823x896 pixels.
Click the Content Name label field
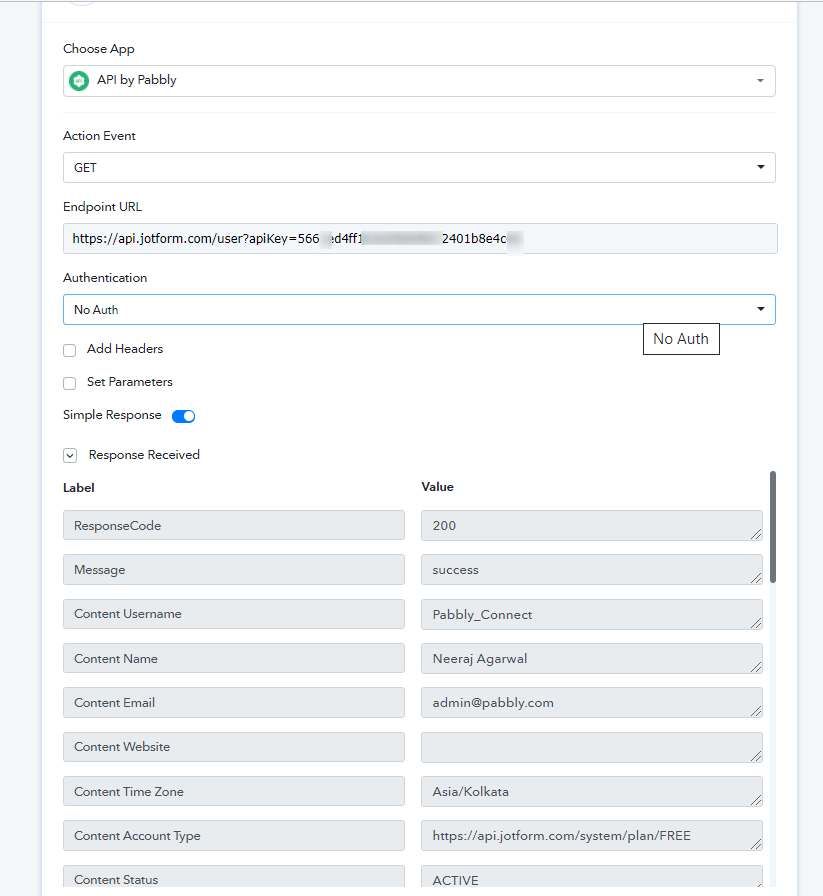[234, 658]
